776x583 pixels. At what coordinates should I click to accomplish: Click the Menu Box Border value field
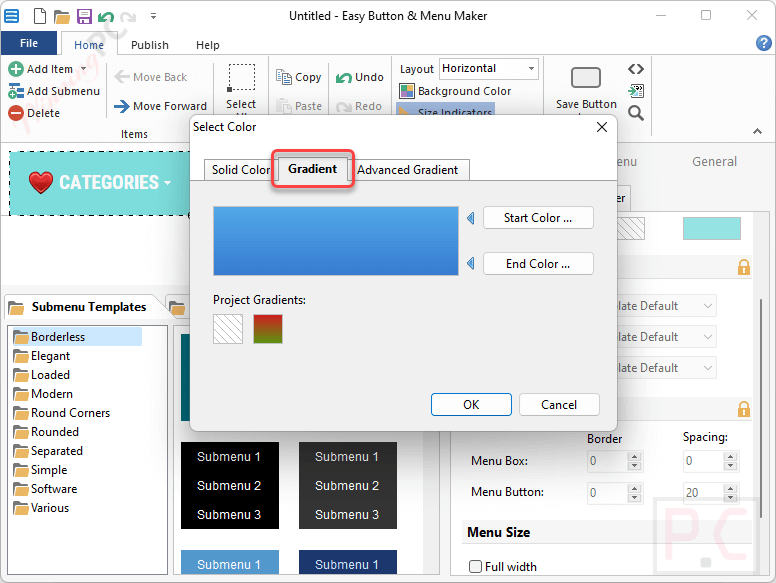pos(607,461)
